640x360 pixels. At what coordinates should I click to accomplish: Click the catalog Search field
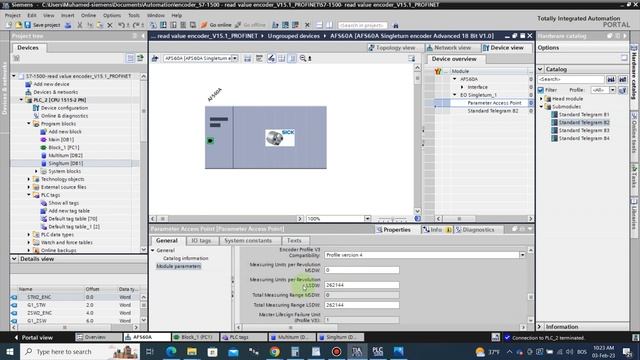(x=571, y=79)
